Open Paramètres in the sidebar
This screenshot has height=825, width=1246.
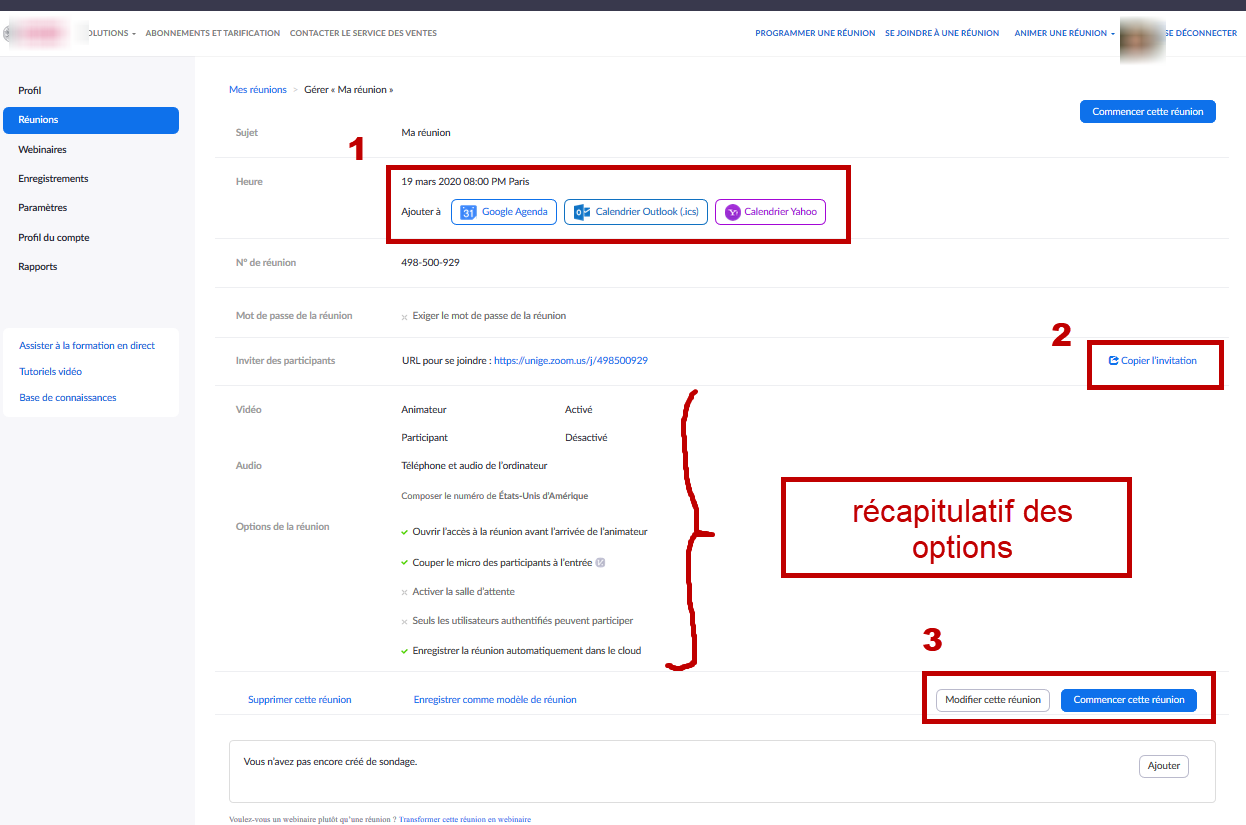point(43,208)
